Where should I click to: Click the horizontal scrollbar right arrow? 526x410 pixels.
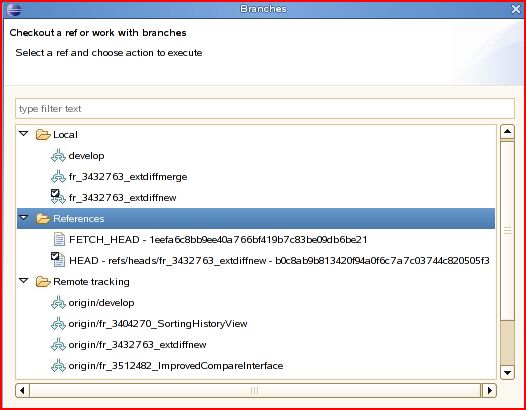tap(489, 391)
